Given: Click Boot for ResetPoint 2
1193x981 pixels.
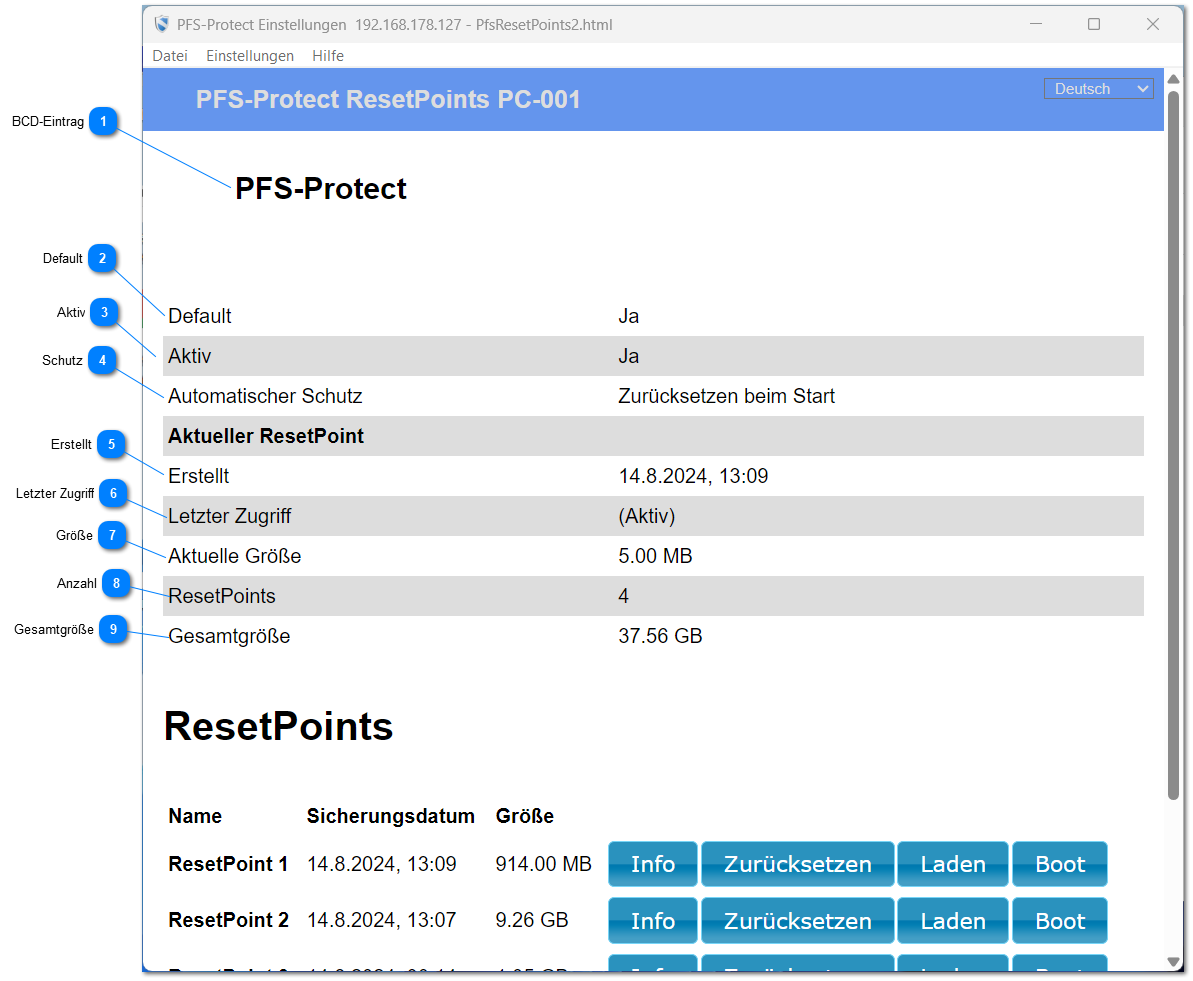Looking at the screenshot, I should (x=1059, y=920).
